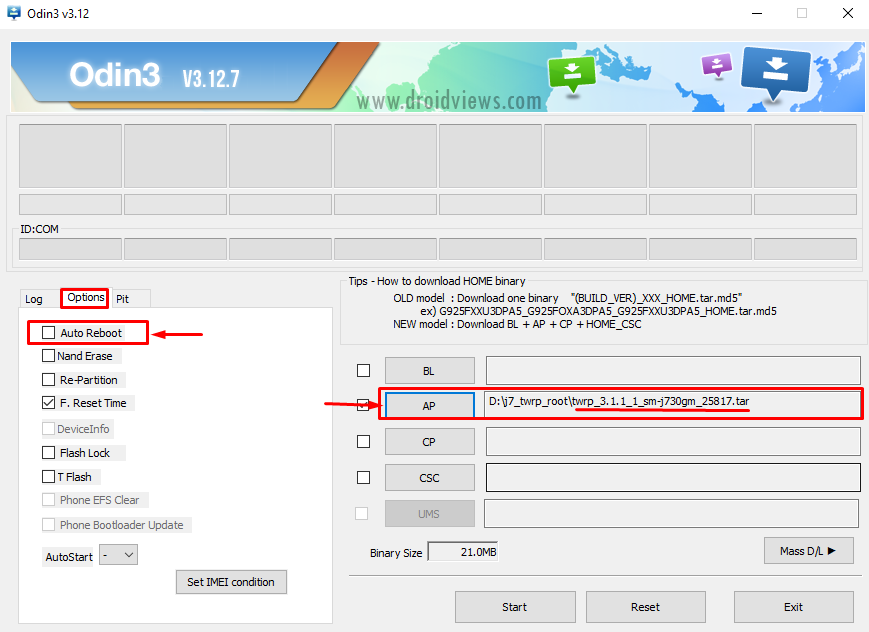
Task: Click the AP file button
Action: click(430, 406)
